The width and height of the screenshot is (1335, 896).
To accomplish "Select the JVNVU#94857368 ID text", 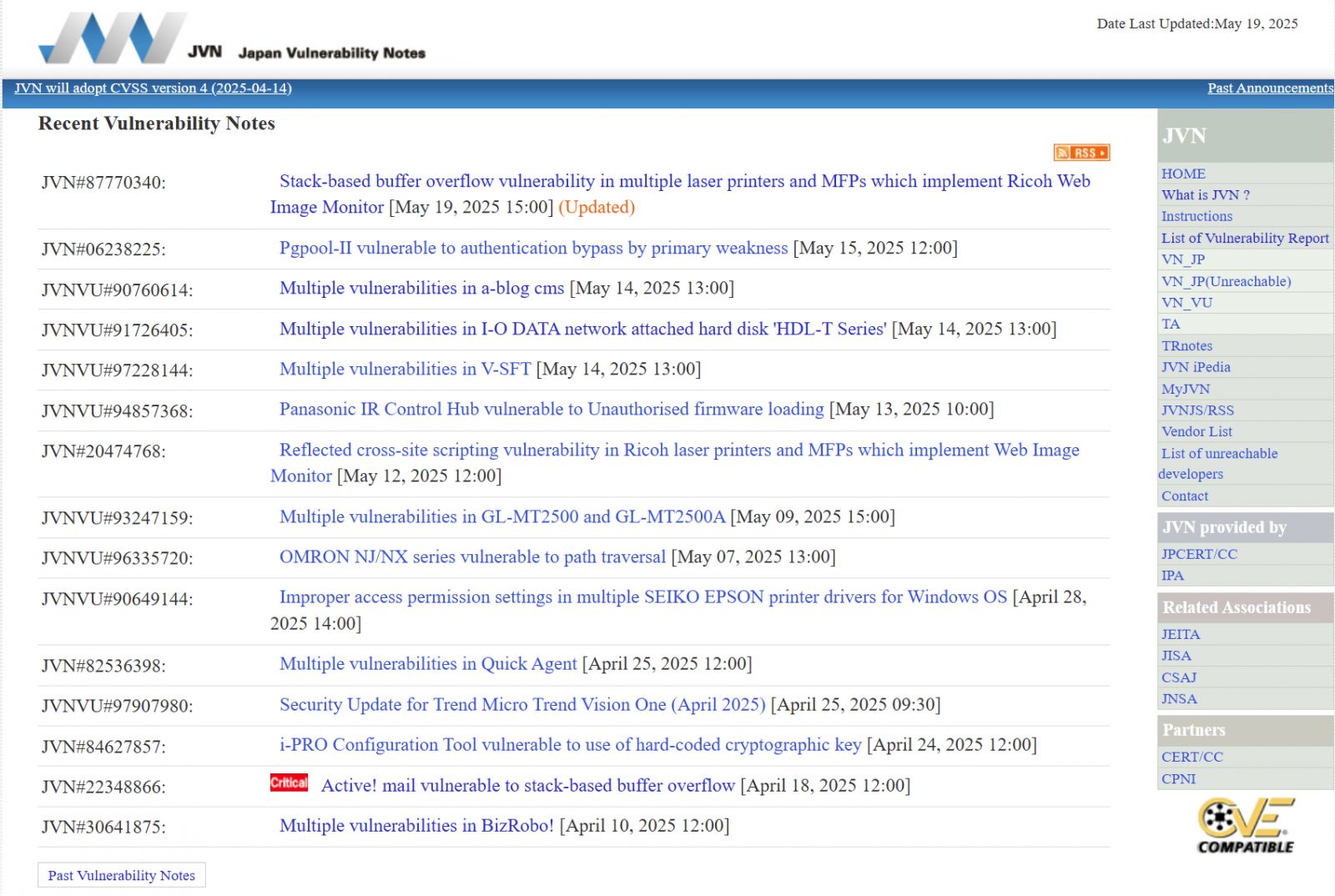I will [x=117, y=411].
